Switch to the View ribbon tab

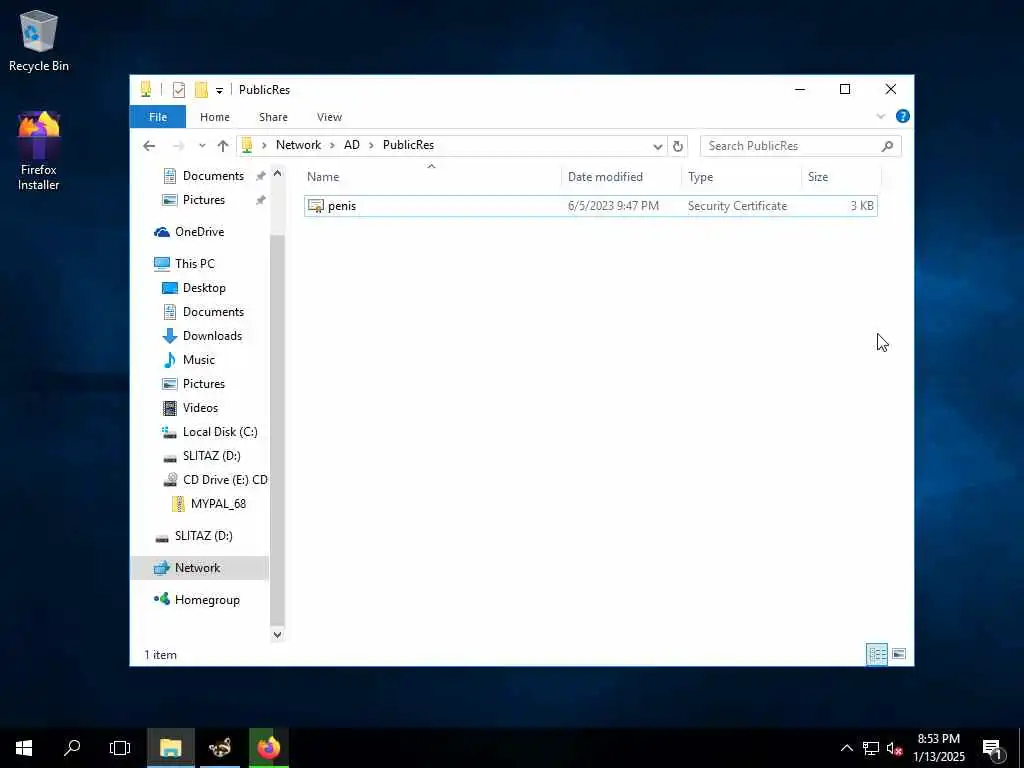click(329, 117)
